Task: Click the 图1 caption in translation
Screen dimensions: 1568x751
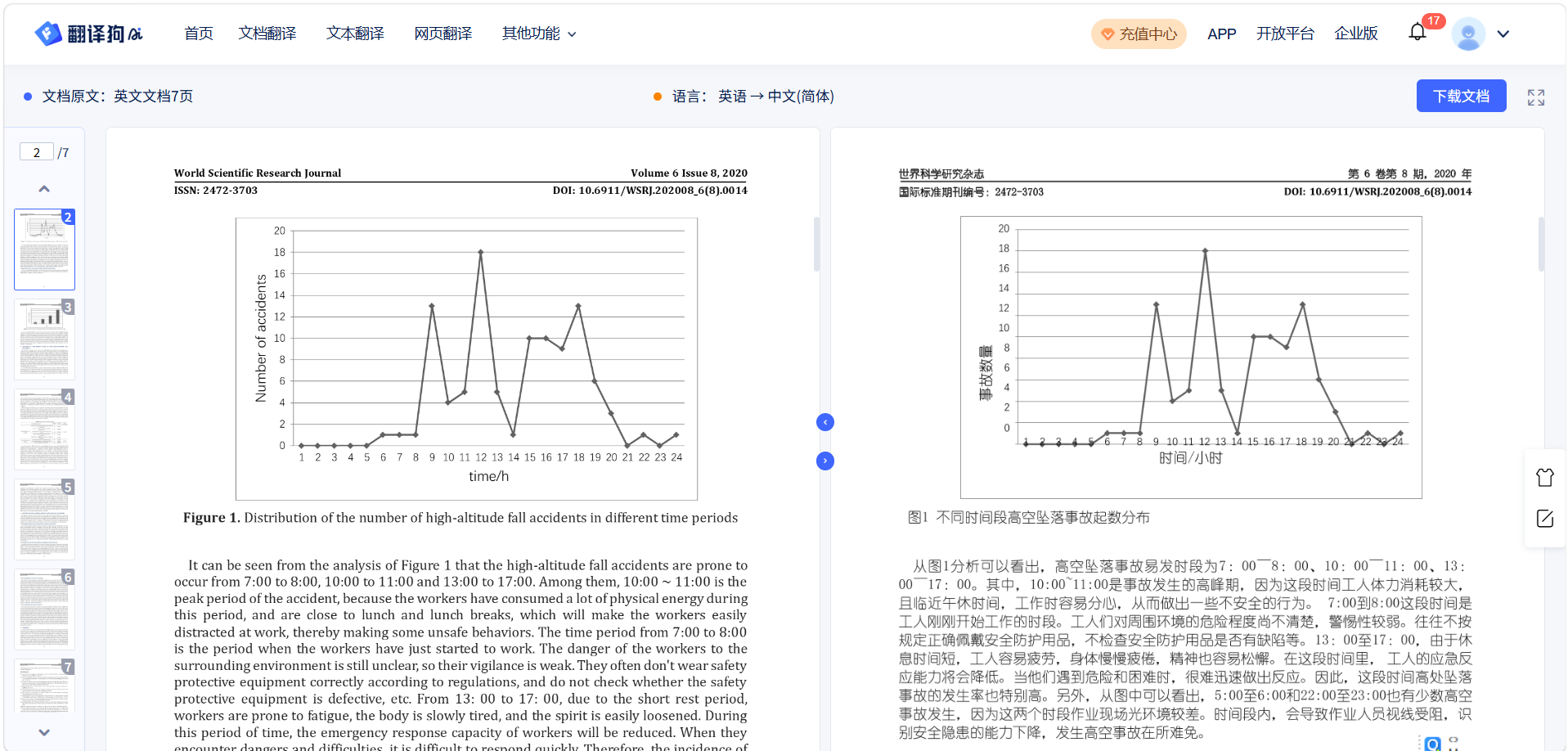Action: [1029, 518]
